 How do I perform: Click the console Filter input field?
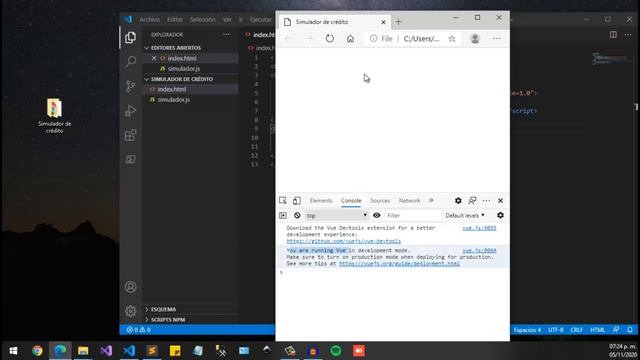tap(412, 215)
